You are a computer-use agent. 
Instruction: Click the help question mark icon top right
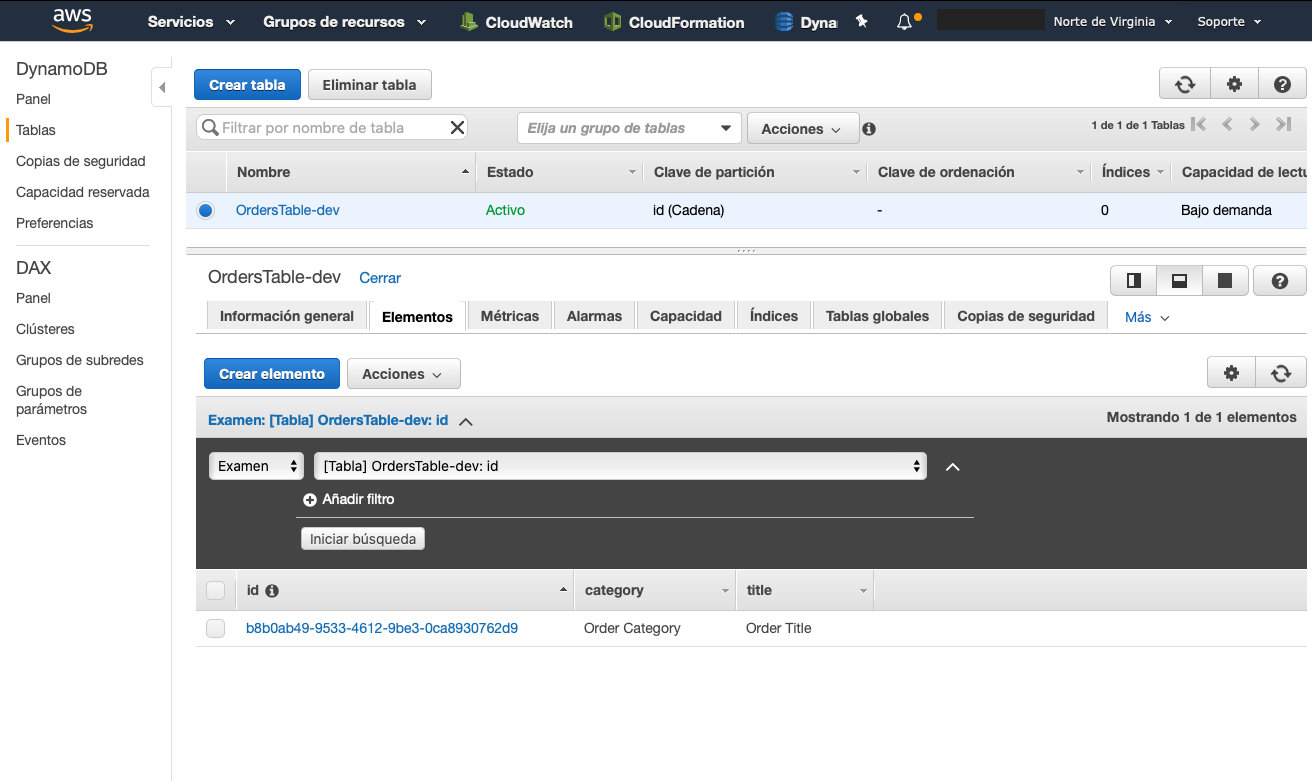[x=1282, y=84]
